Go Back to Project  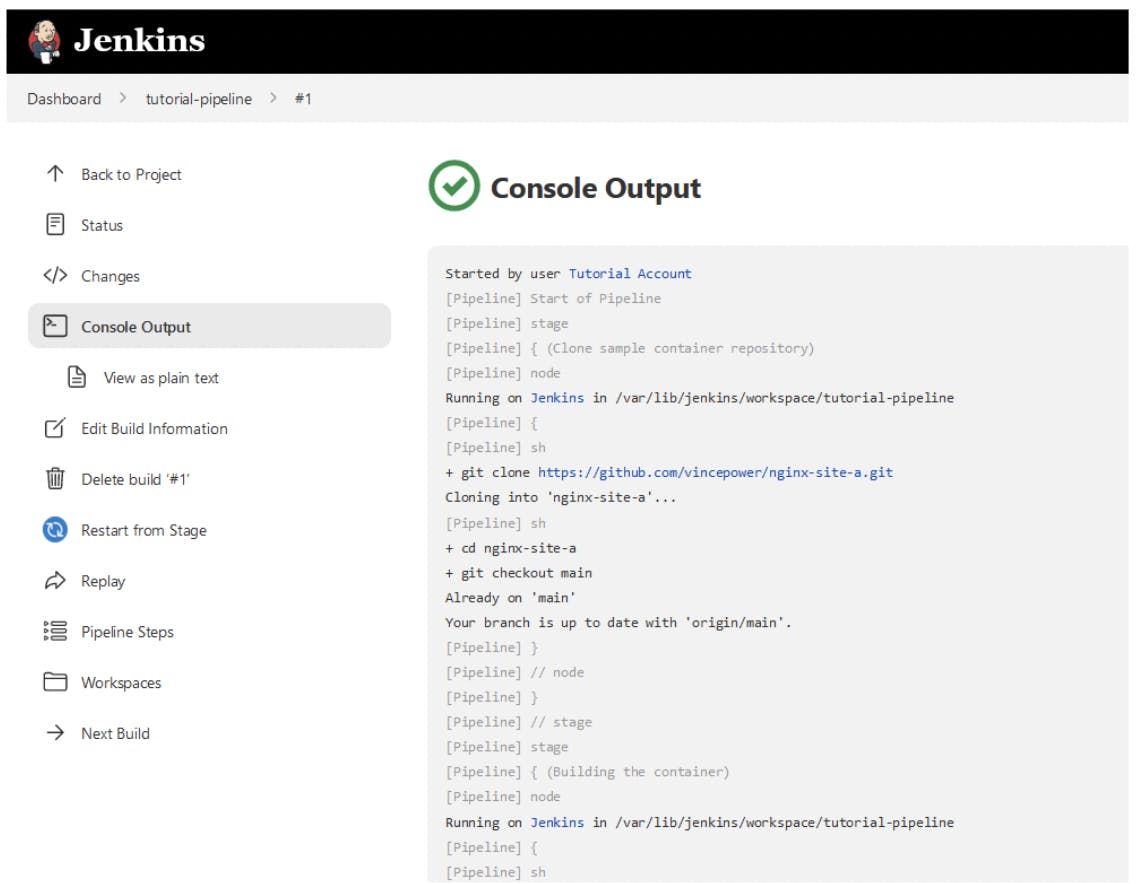pyautogui.click(x=131, y=175)
